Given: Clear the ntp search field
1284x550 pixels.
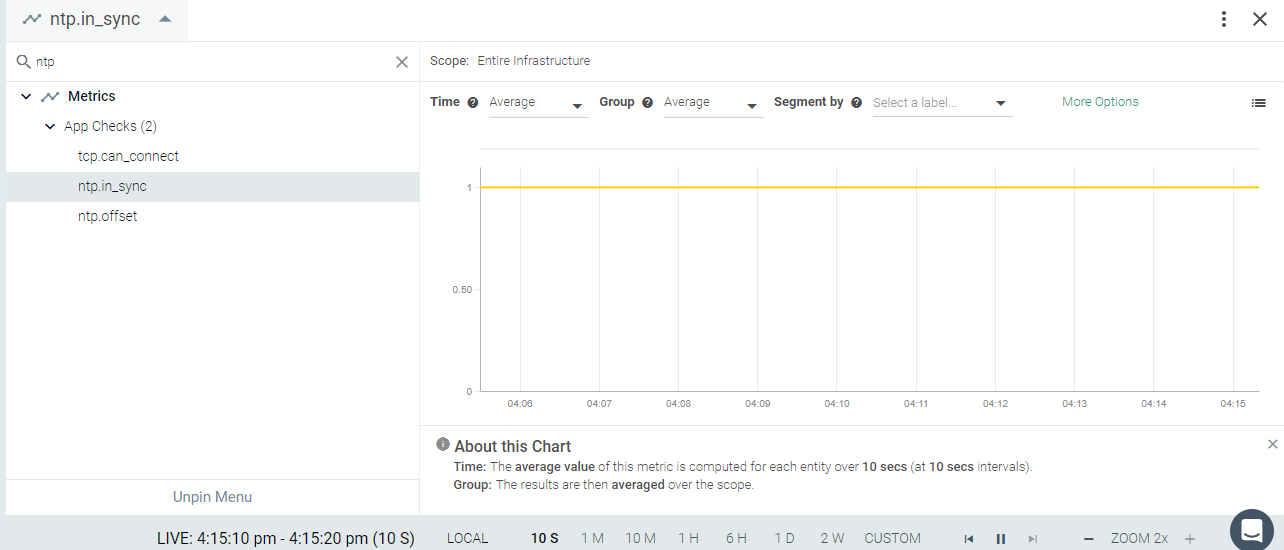Looking at the screenshot, I should click(402, 62).
